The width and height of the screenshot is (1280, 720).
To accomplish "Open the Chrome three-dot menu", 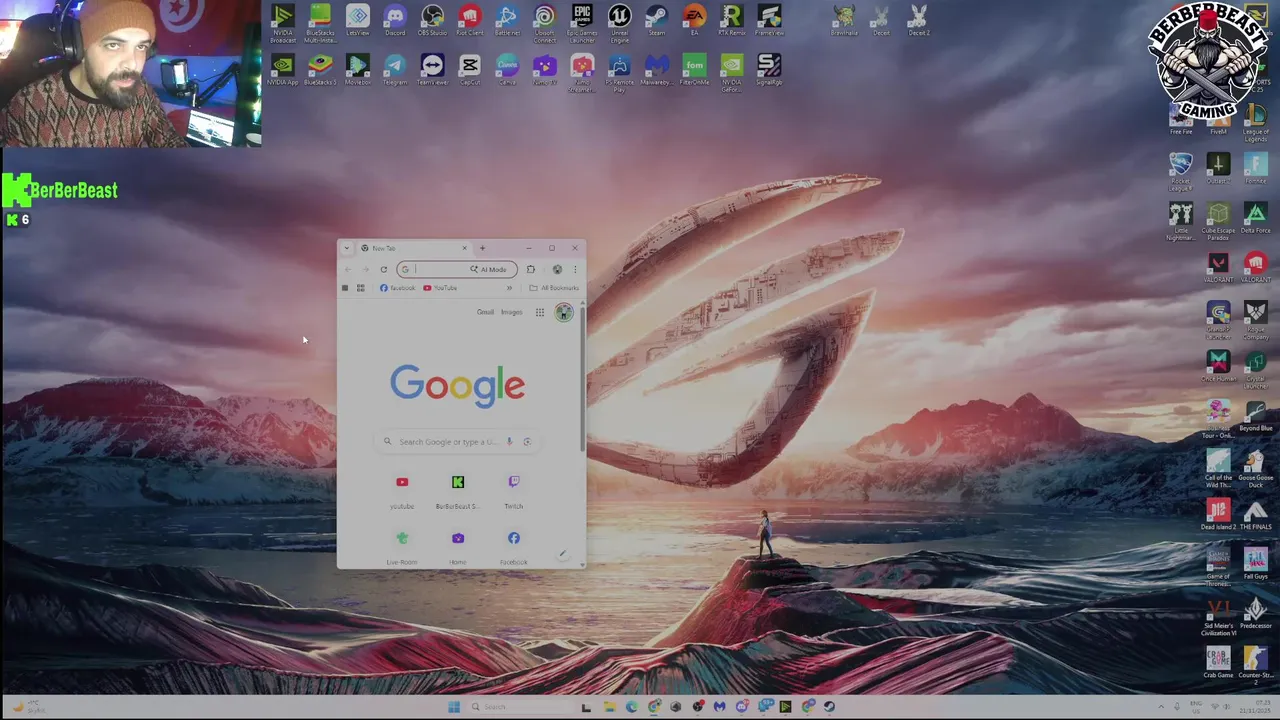I will pos(575,269).
